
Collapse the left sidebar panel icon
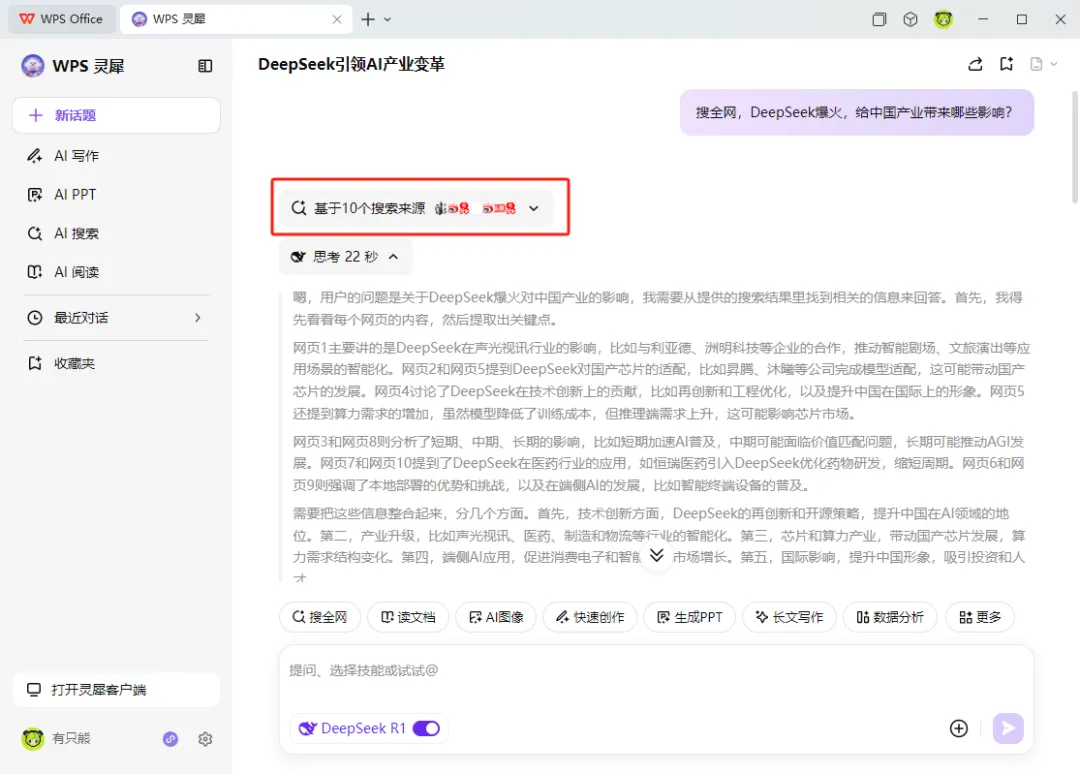[205, 66]
